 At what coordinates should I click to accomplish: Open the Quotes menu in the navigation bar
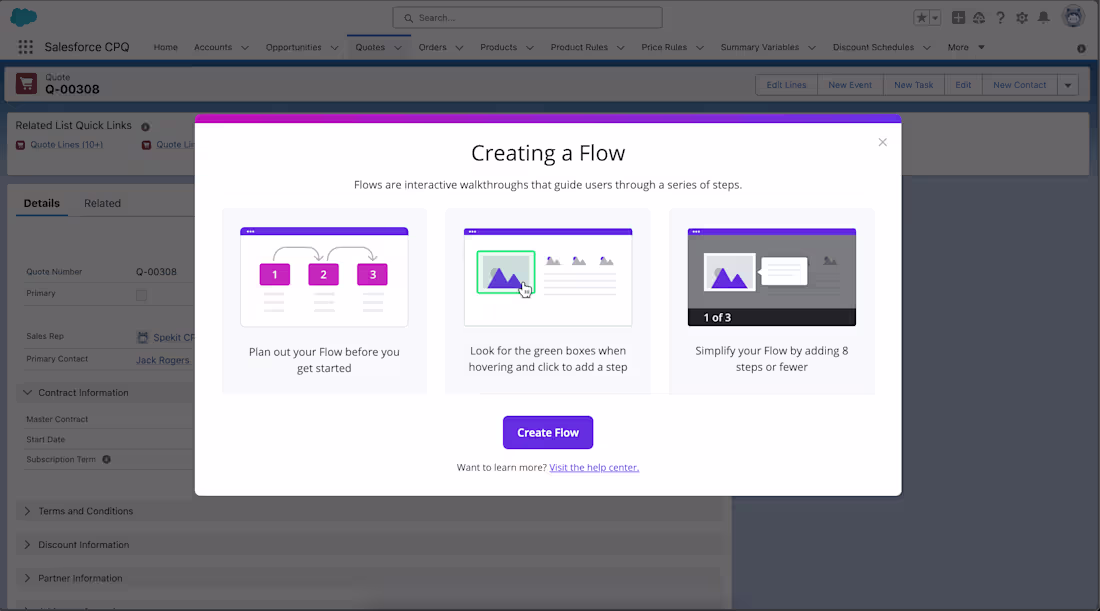(377, 47)
